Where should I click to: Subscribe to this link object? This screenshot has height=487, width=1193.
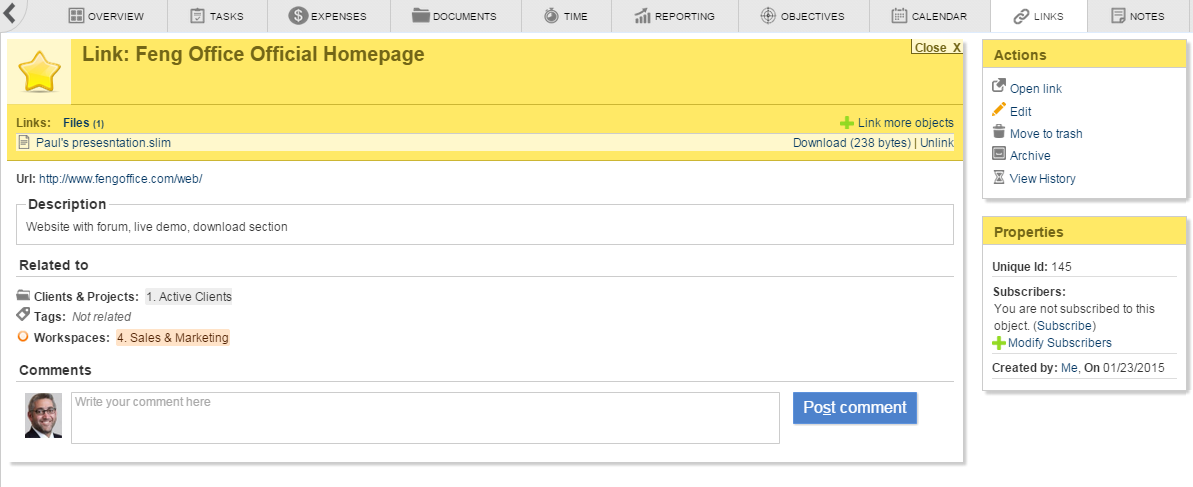tap(1064, 326)
